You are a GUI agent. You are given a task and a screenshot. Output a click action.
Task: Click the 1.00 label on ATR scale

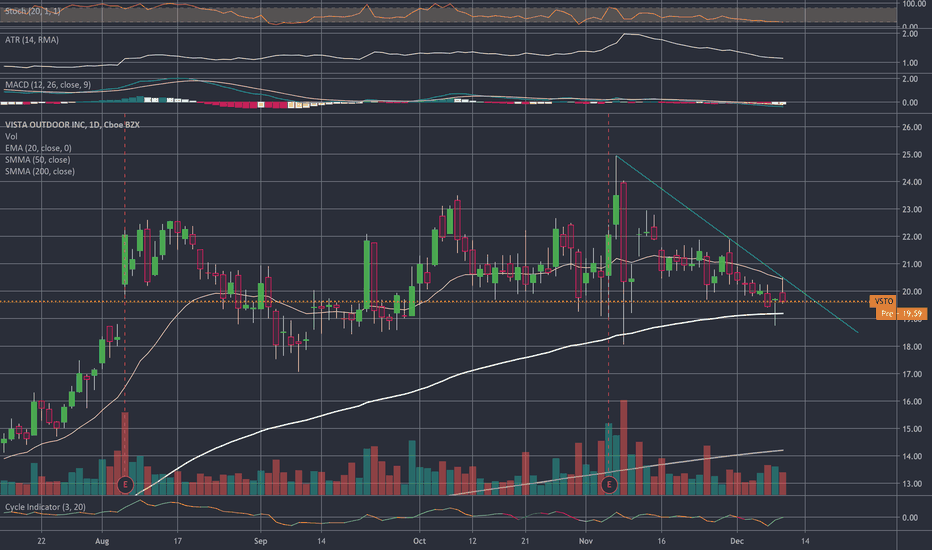(910, 62)
